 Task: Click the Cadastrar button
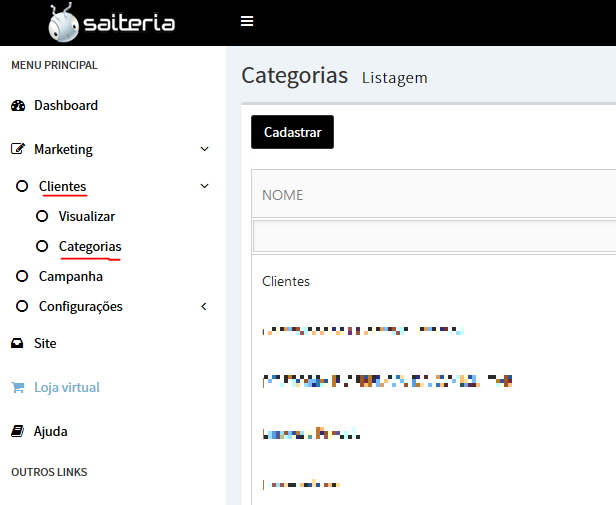(x=292, y=132)
